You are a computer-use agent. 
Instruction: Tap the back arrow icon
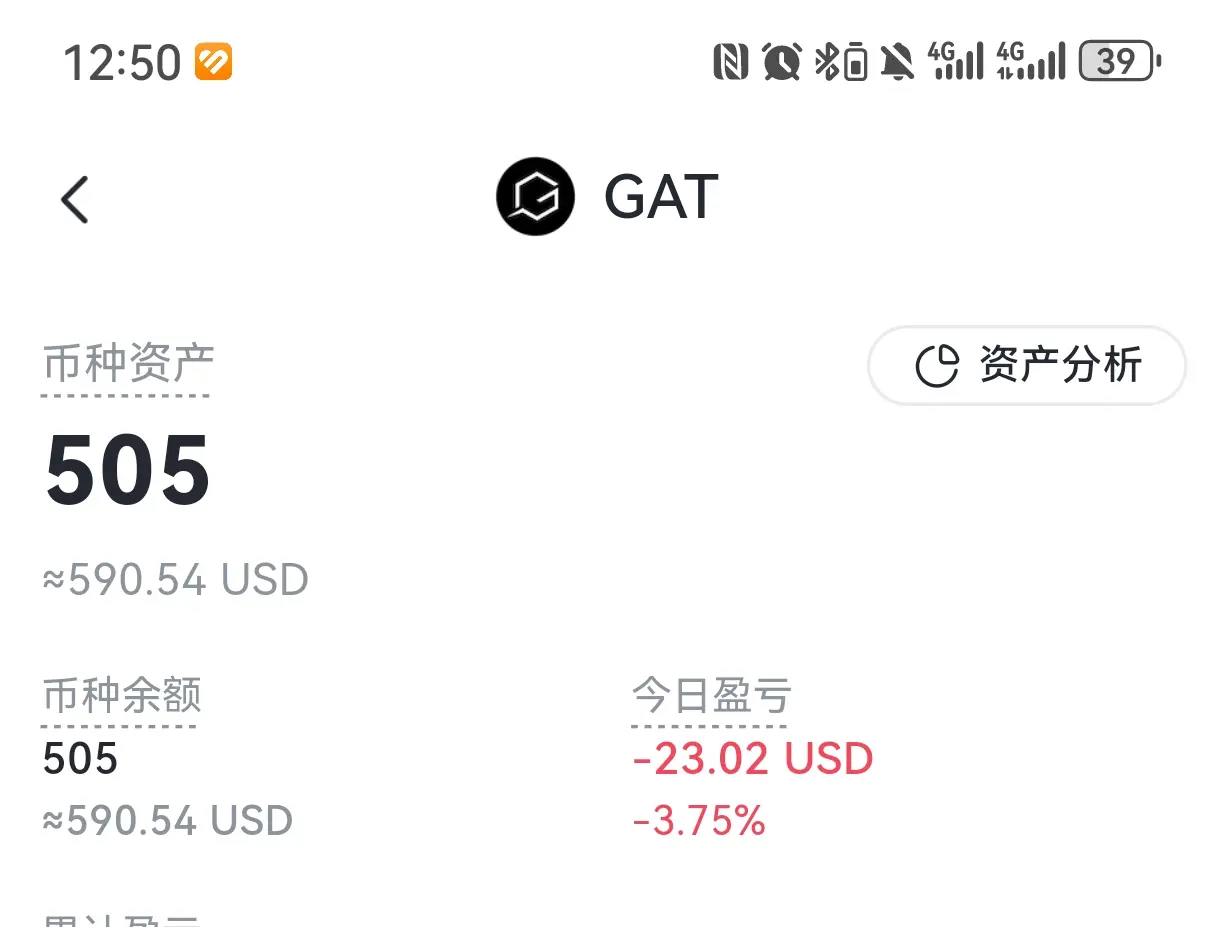tap(75, 199)
